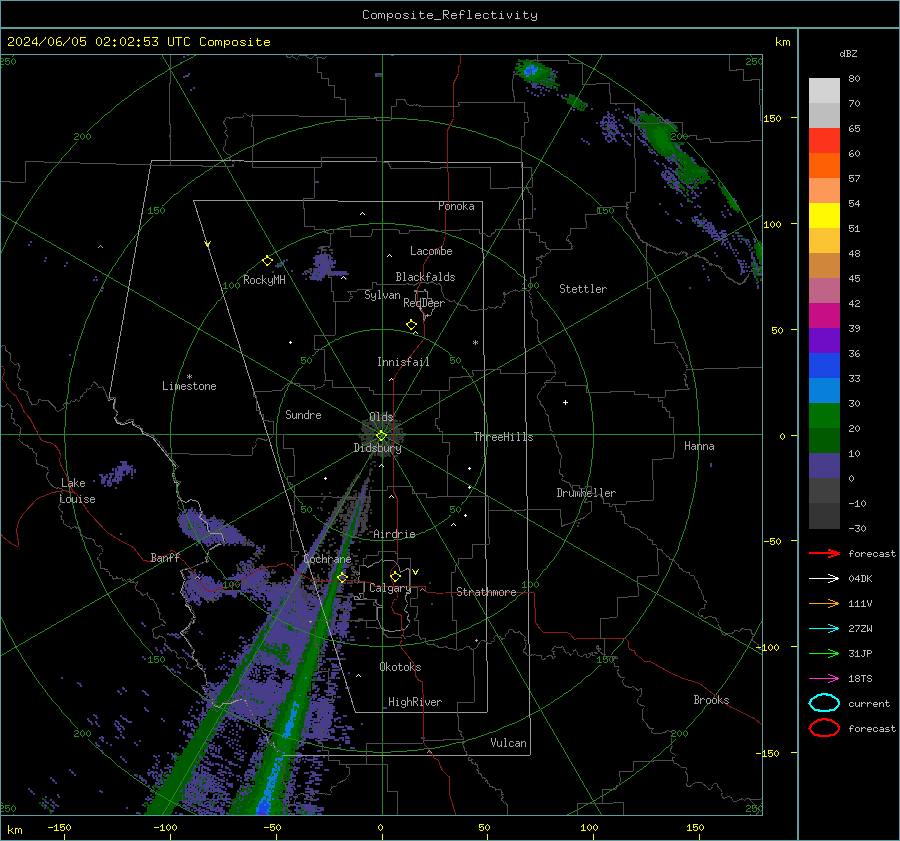Click the Banff town label
This screenshot has width=900, height=841.
coord(165,558)
